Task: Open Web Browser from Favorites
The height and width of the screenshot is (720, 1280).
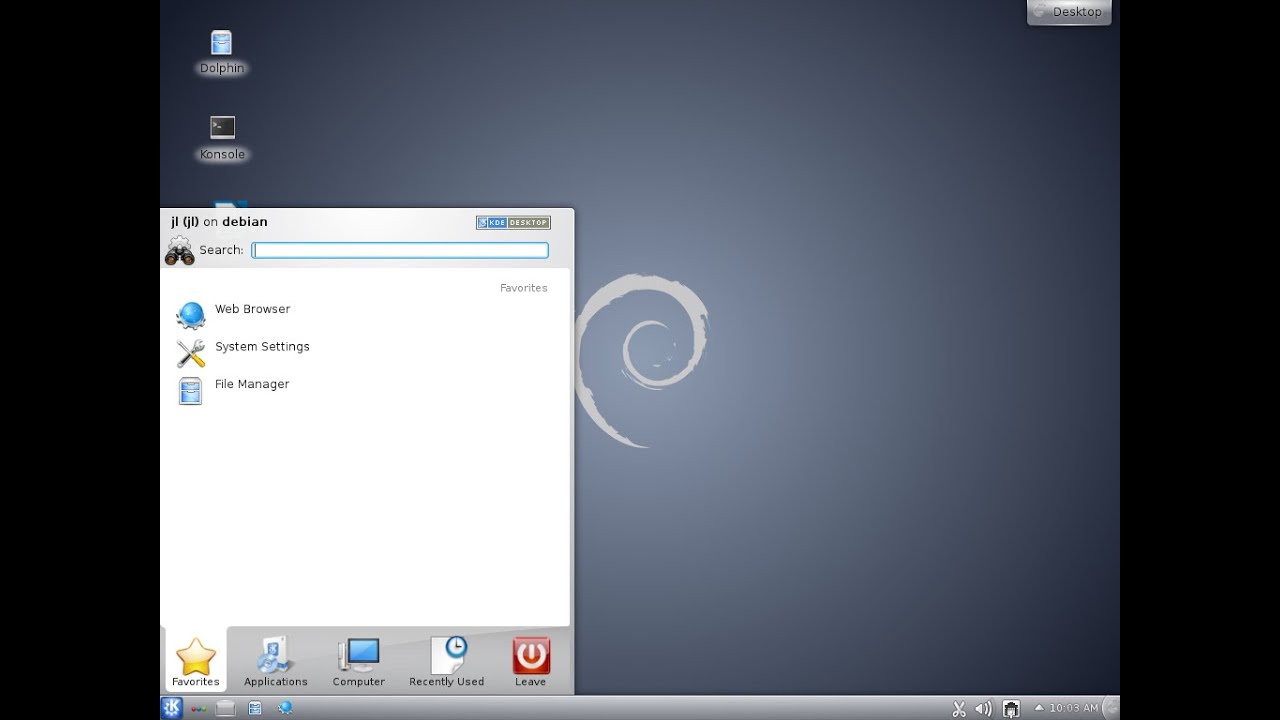Action: (365, 313)
